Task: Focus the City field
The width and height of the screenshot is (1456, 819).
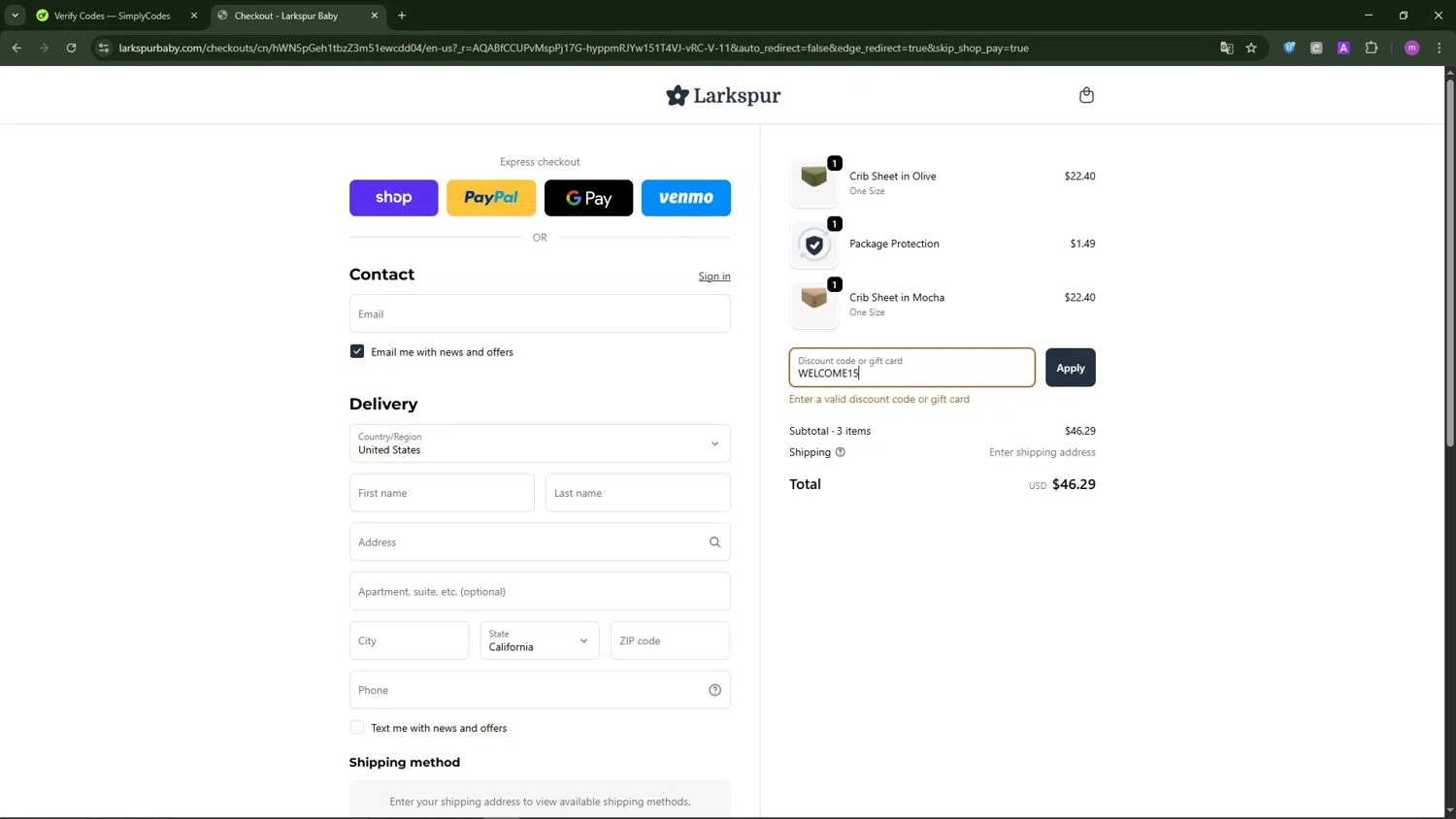Action: (409, 640)
